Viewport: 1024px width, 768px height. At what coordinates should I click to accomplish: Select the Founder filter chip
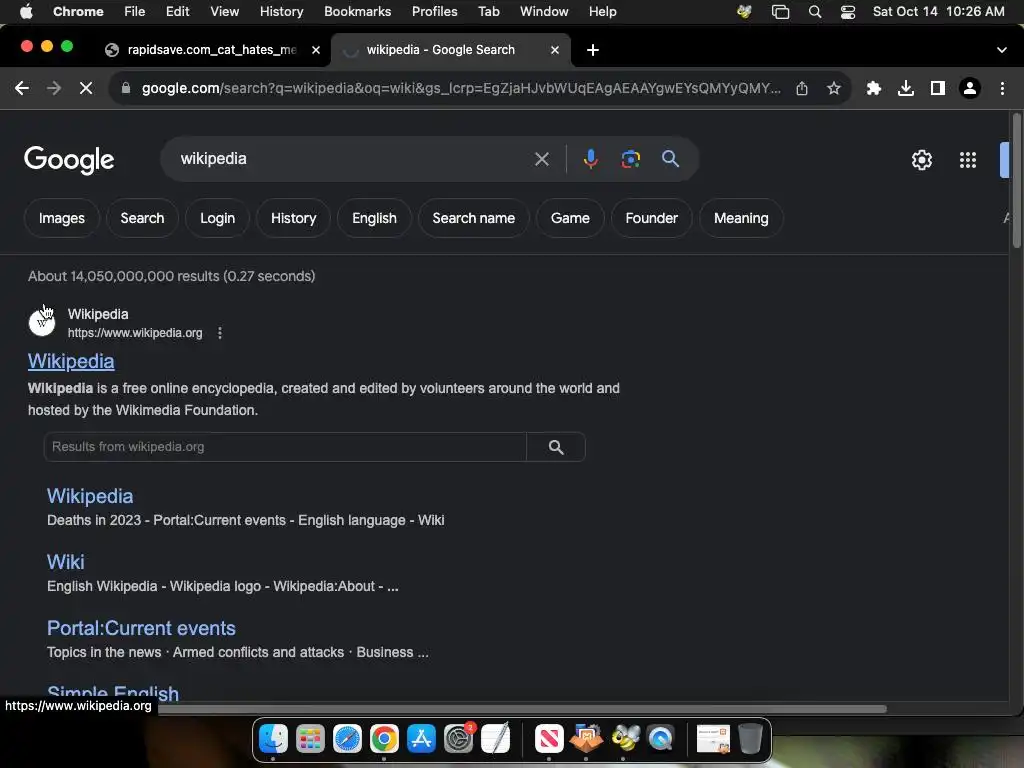pos(651,218)
